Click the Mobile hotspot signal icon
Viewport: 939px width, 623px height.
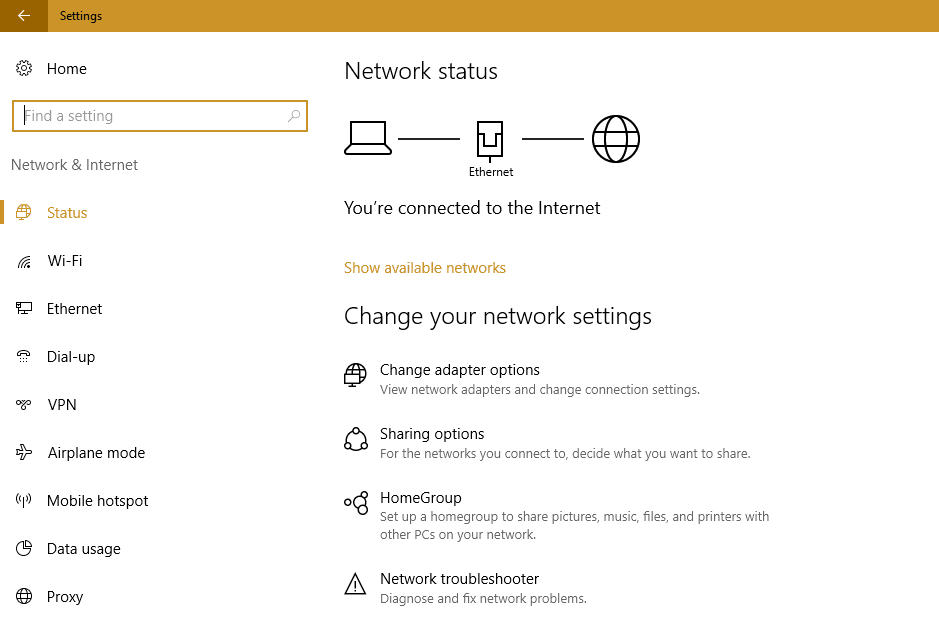22,500
